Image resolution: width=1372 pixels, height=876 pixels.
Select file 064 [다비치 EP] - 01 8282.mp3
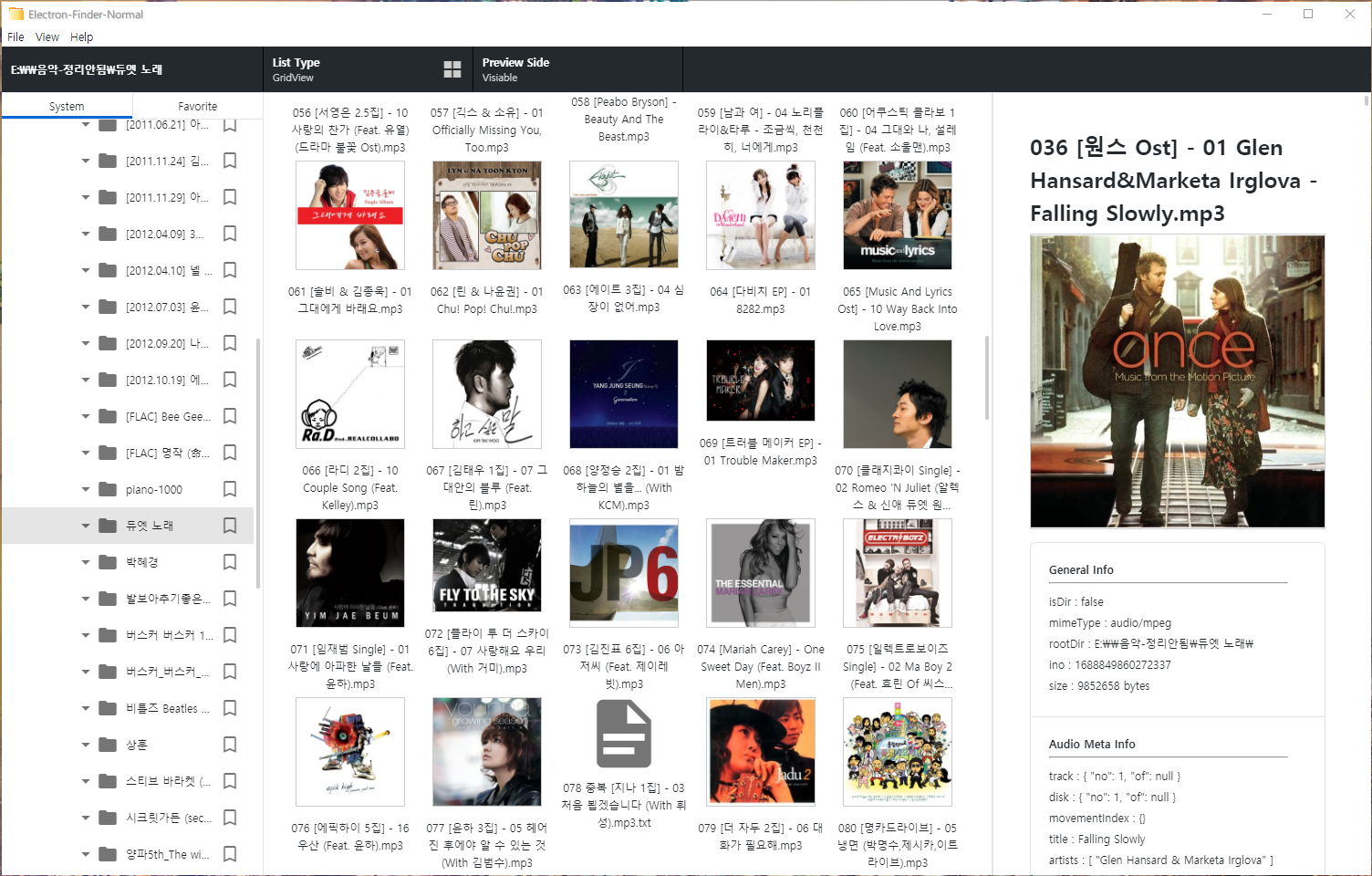[761, 300]
